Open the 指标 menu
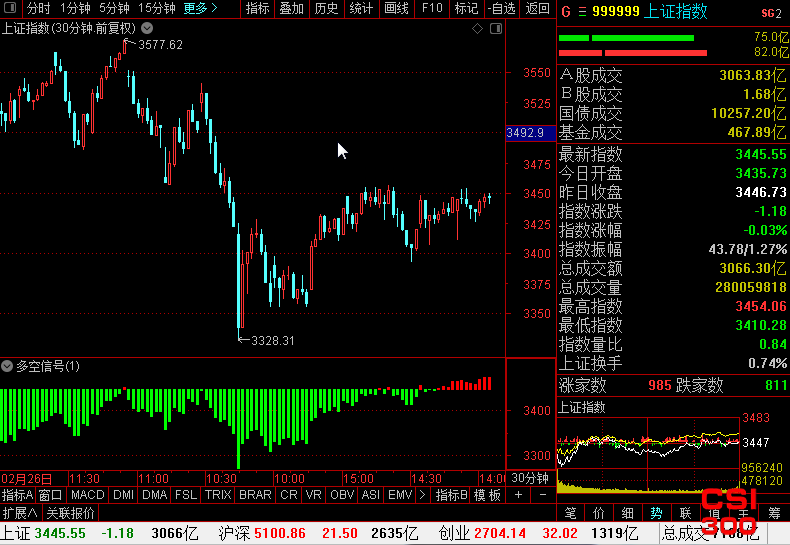The image size is (790, 545). 257,8
